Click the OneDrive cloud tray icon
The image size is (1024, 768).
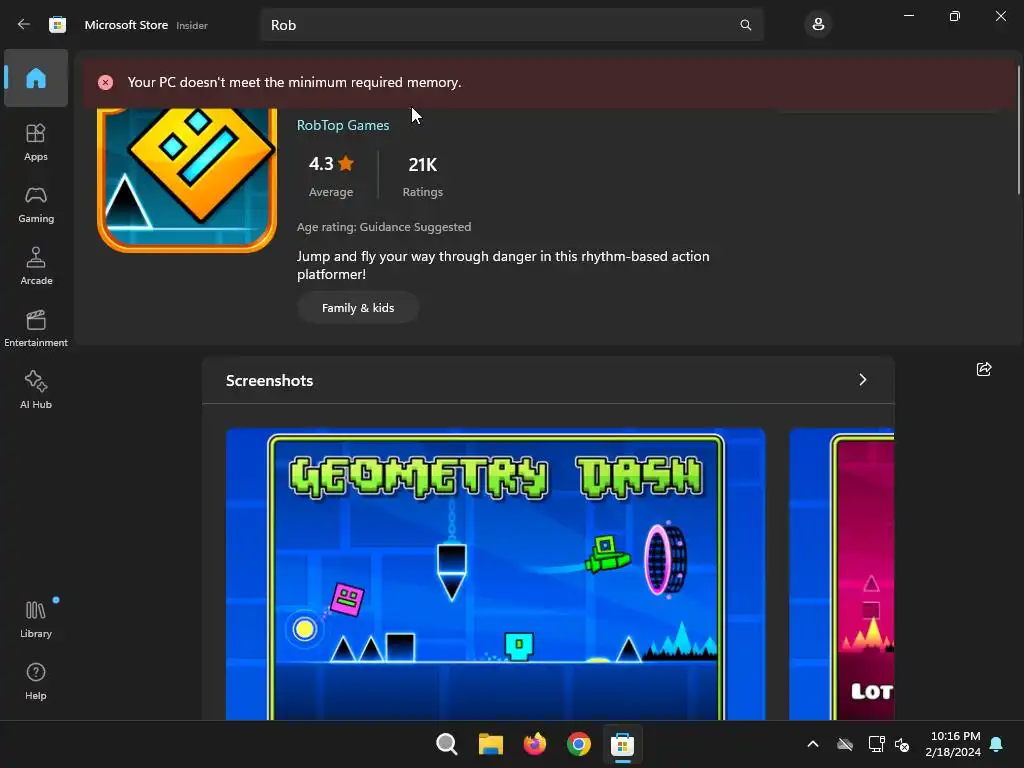845,744
